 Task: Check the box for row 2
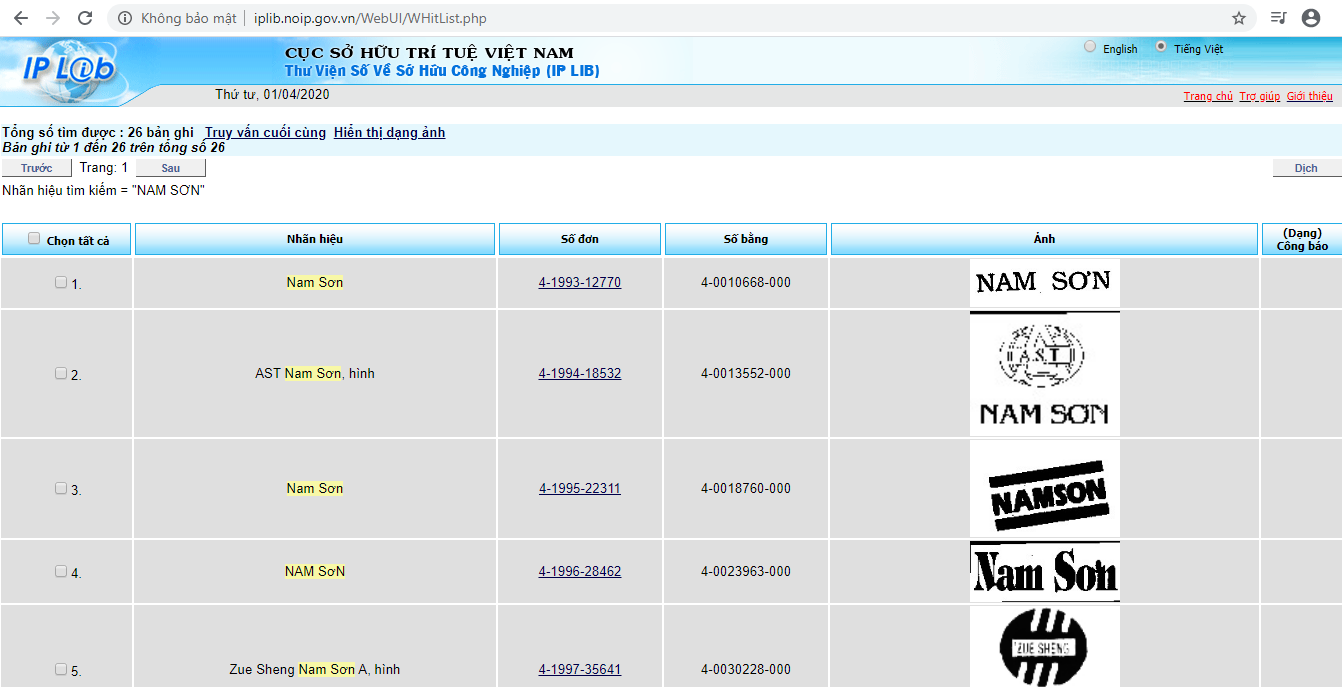(60, 373)
